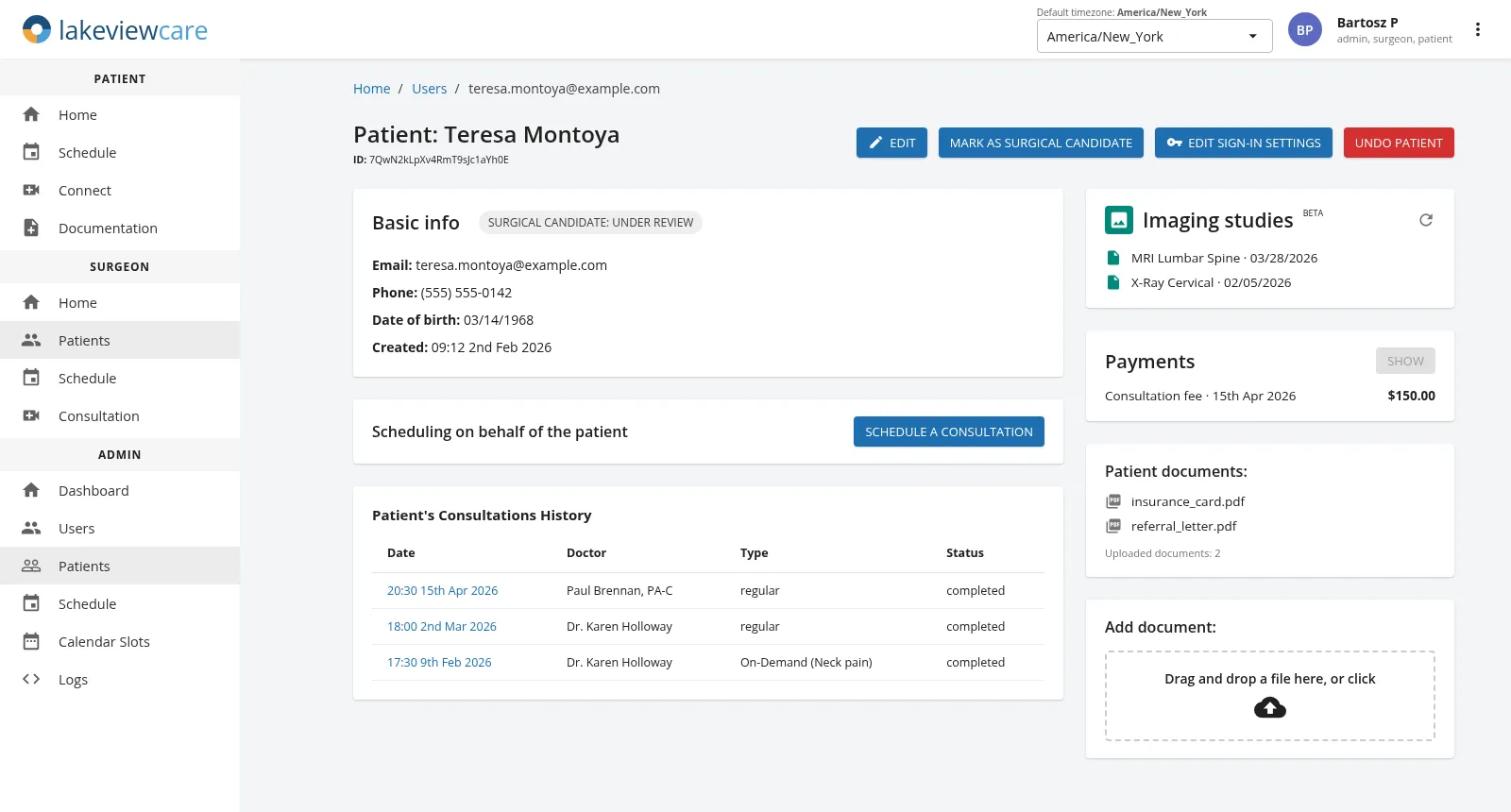
Task: Click the Surgeon Patients people icon
Action: coord(31,340)
